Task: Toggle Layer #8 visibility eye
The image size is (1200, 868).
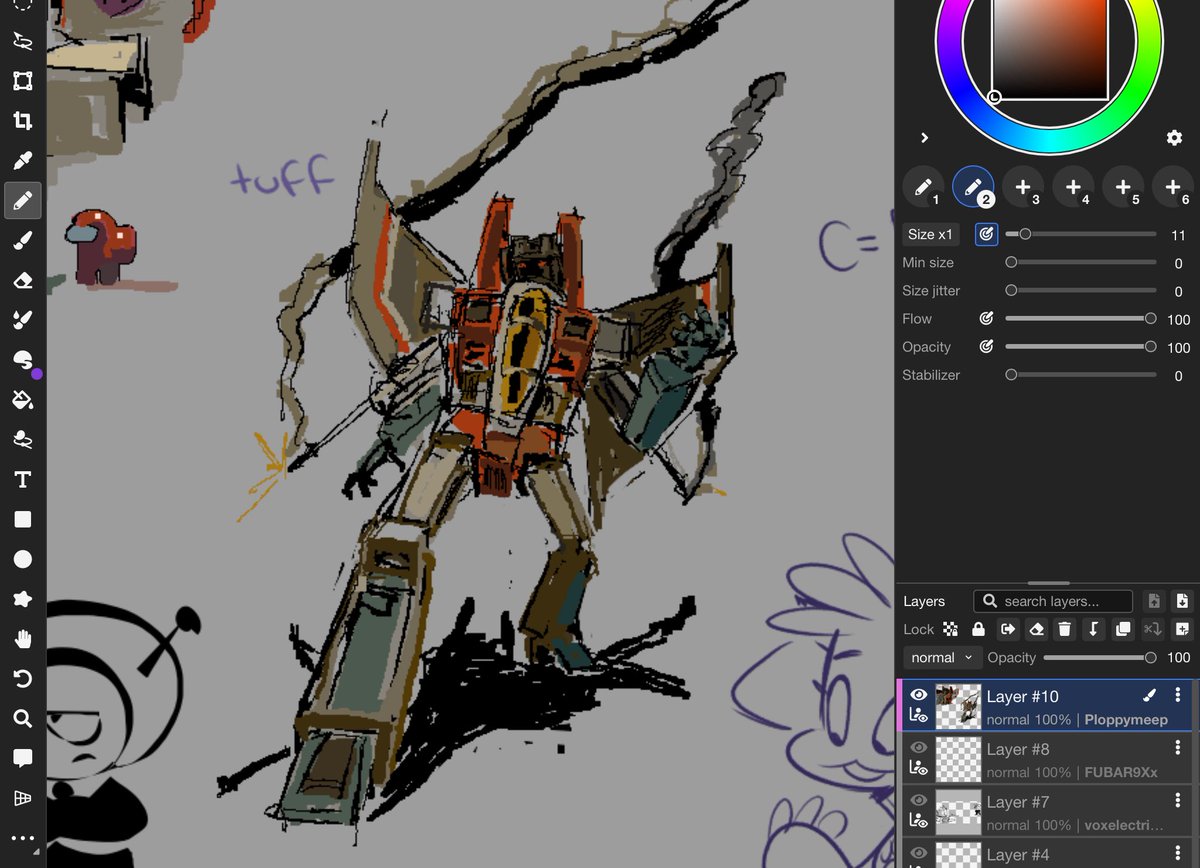Action: click(919, 748)
